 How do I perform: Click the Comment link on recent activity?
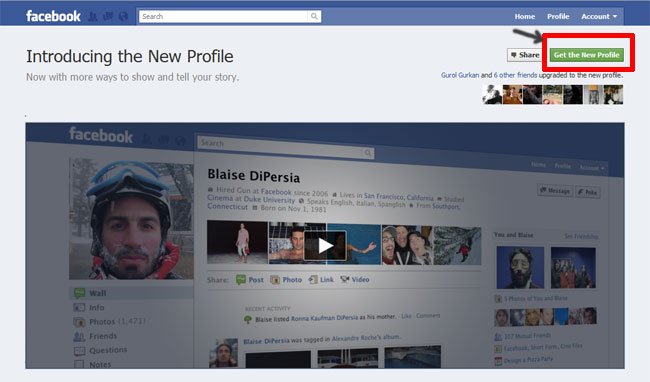click(x=428, y=316)
